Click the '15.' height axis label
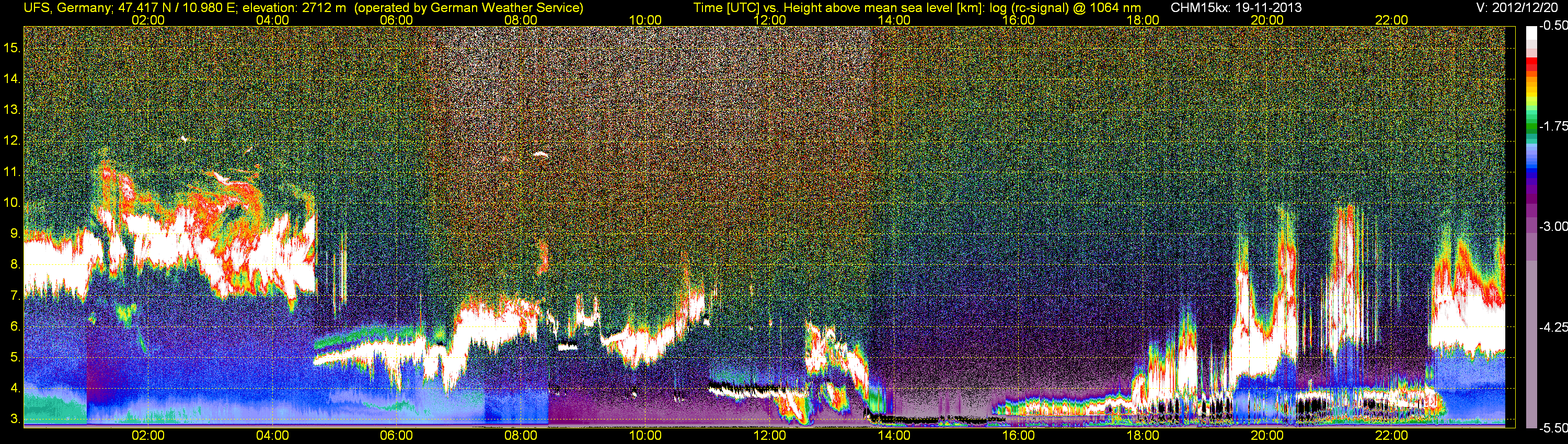1568x444 pixels. (x=12, y=48)
